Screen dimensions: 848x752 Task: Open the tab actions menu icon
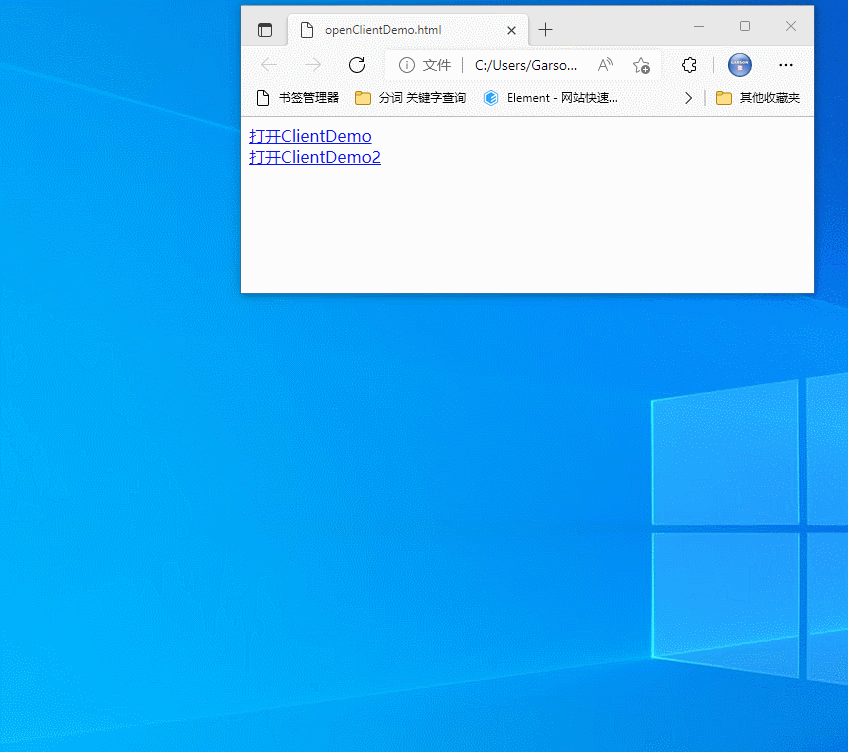(265, 30)
